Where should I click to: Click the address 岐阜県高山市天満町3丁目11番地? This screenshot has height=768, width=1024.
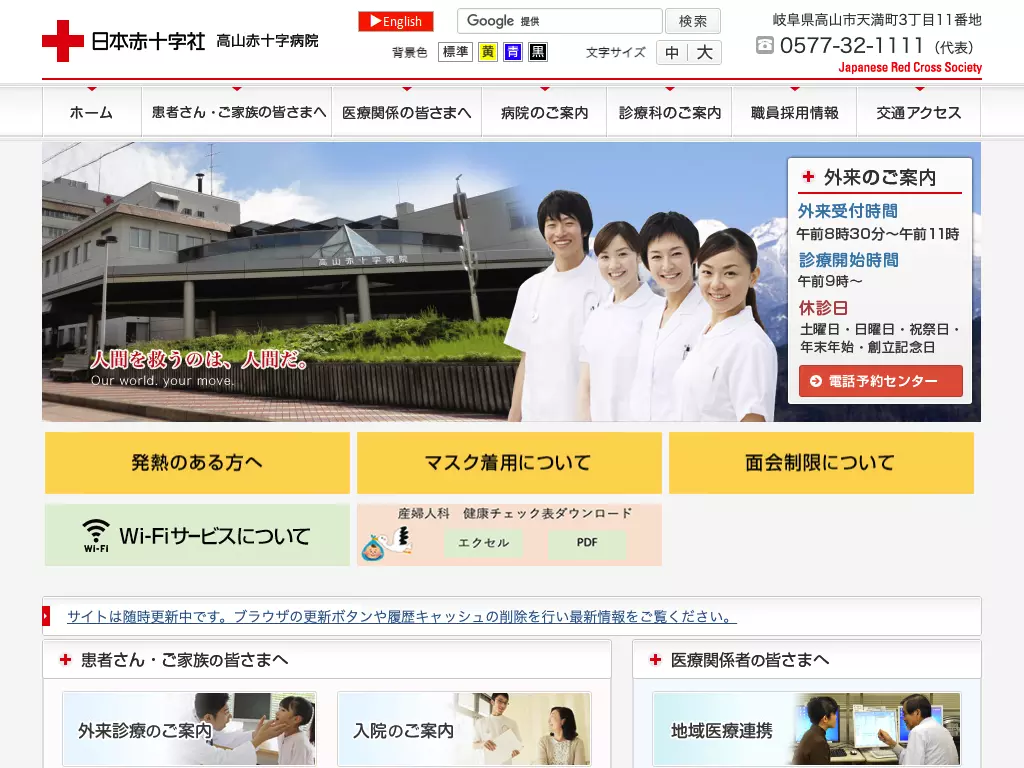pos(877,20)
